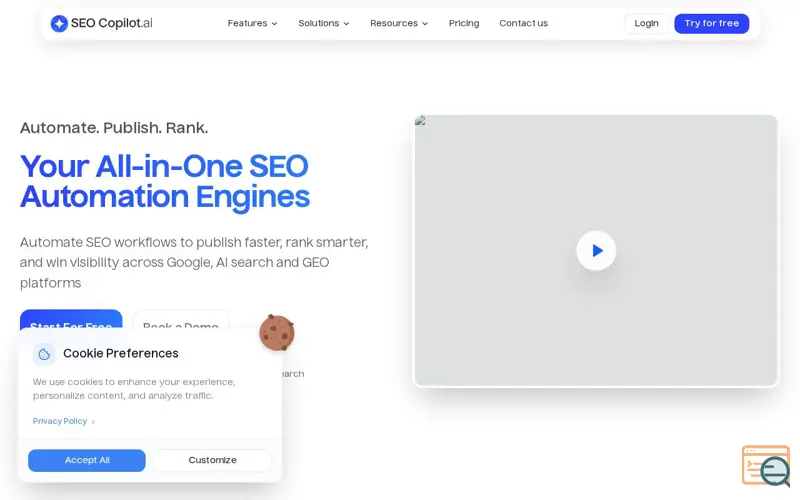Click the SEO Copilot.ai brand name

coord(112,23)
